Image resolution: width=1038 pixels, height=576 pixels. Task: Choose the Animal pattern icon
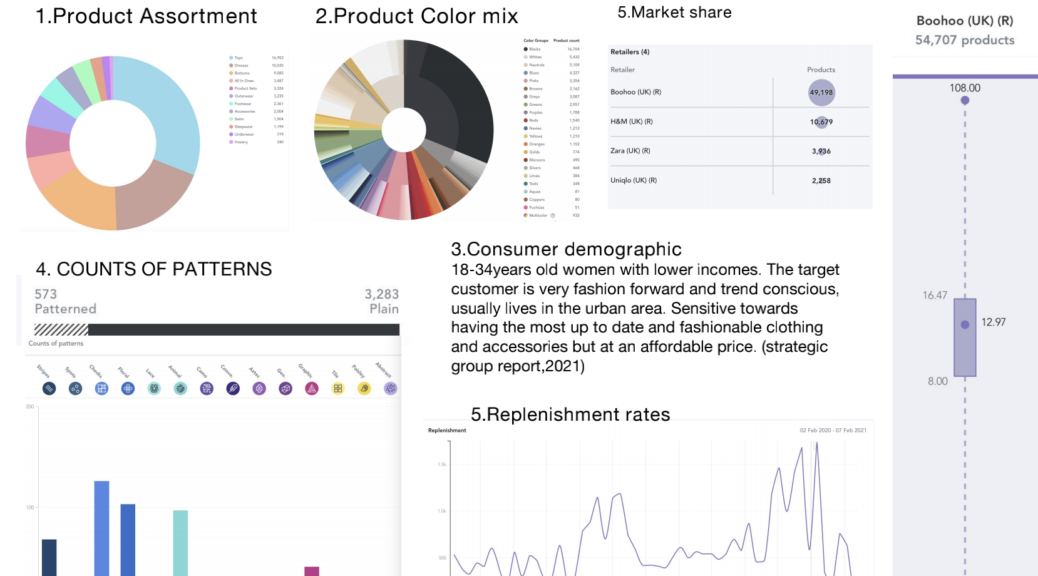(180, 389)
